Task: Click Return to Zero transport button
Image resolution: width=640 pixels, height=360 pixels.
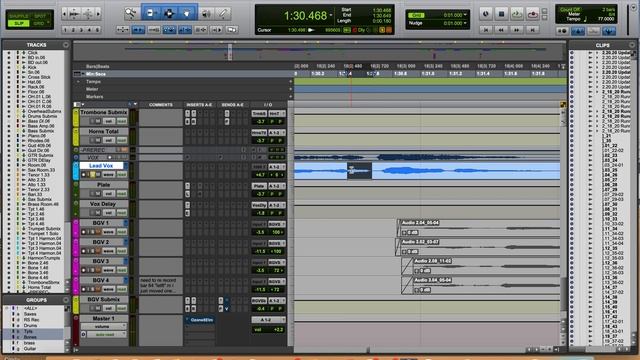Action: coord(486,30)
